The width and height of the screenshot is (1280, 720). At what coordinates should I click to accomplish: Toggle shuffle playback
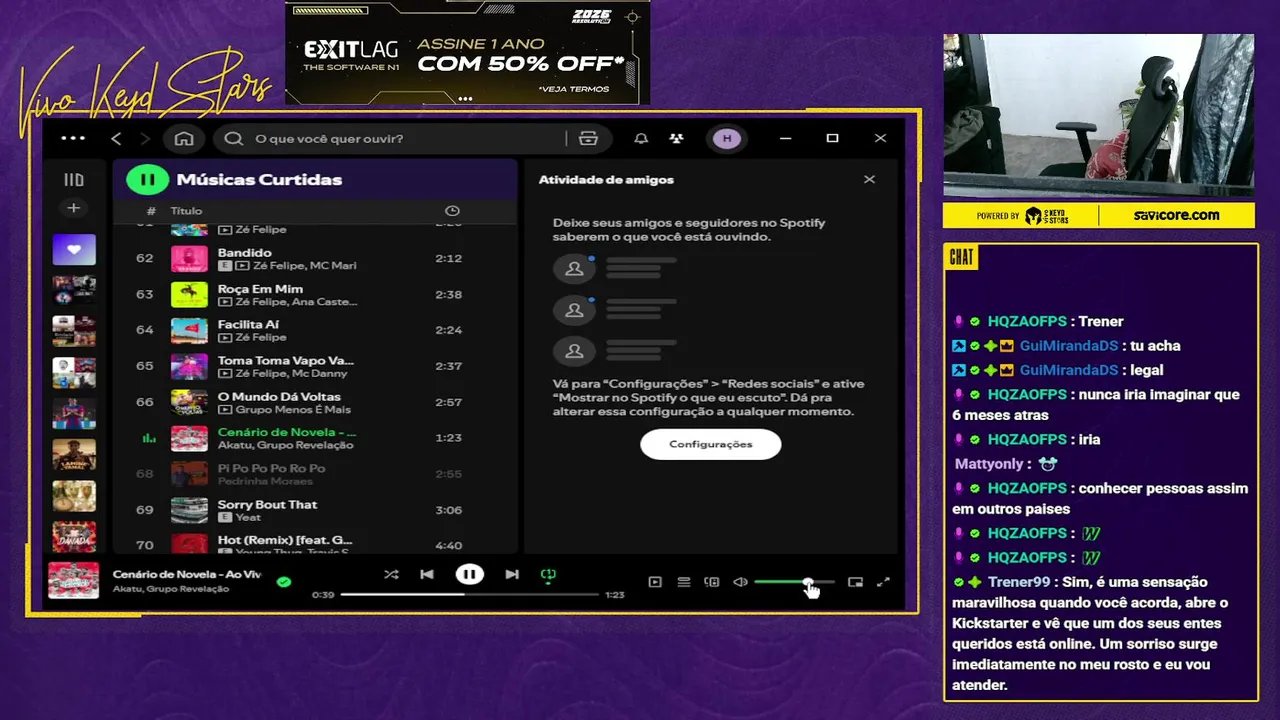pos(391,575)
